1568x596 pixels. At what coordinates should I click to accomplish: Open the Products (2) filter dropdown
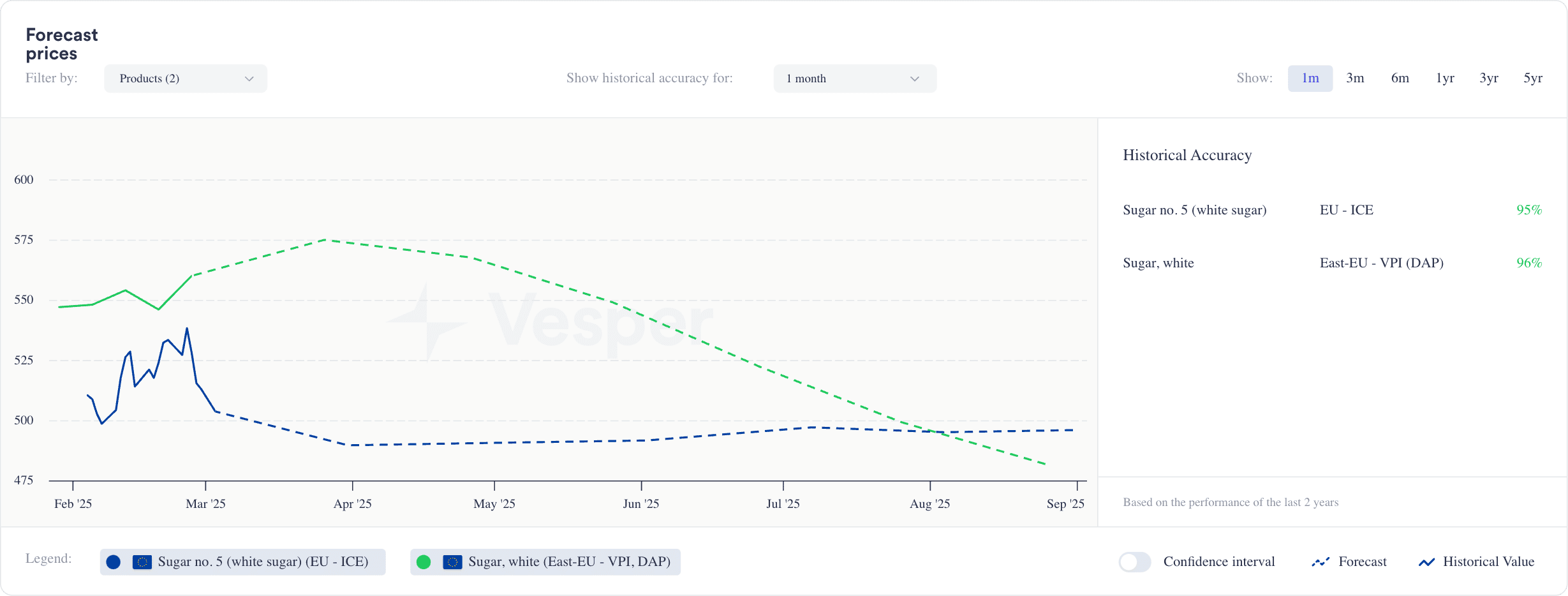click(x=185, y=78)
